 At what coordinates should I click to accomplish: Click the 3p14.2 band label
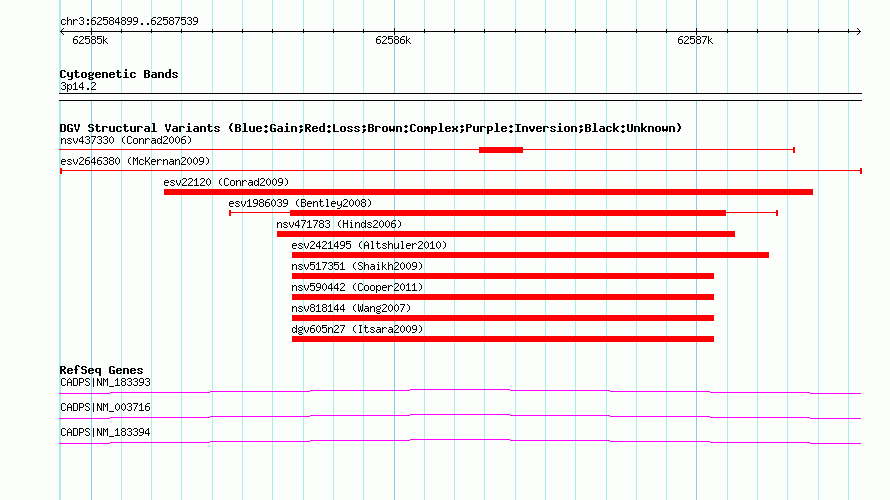tap(78, 86)
